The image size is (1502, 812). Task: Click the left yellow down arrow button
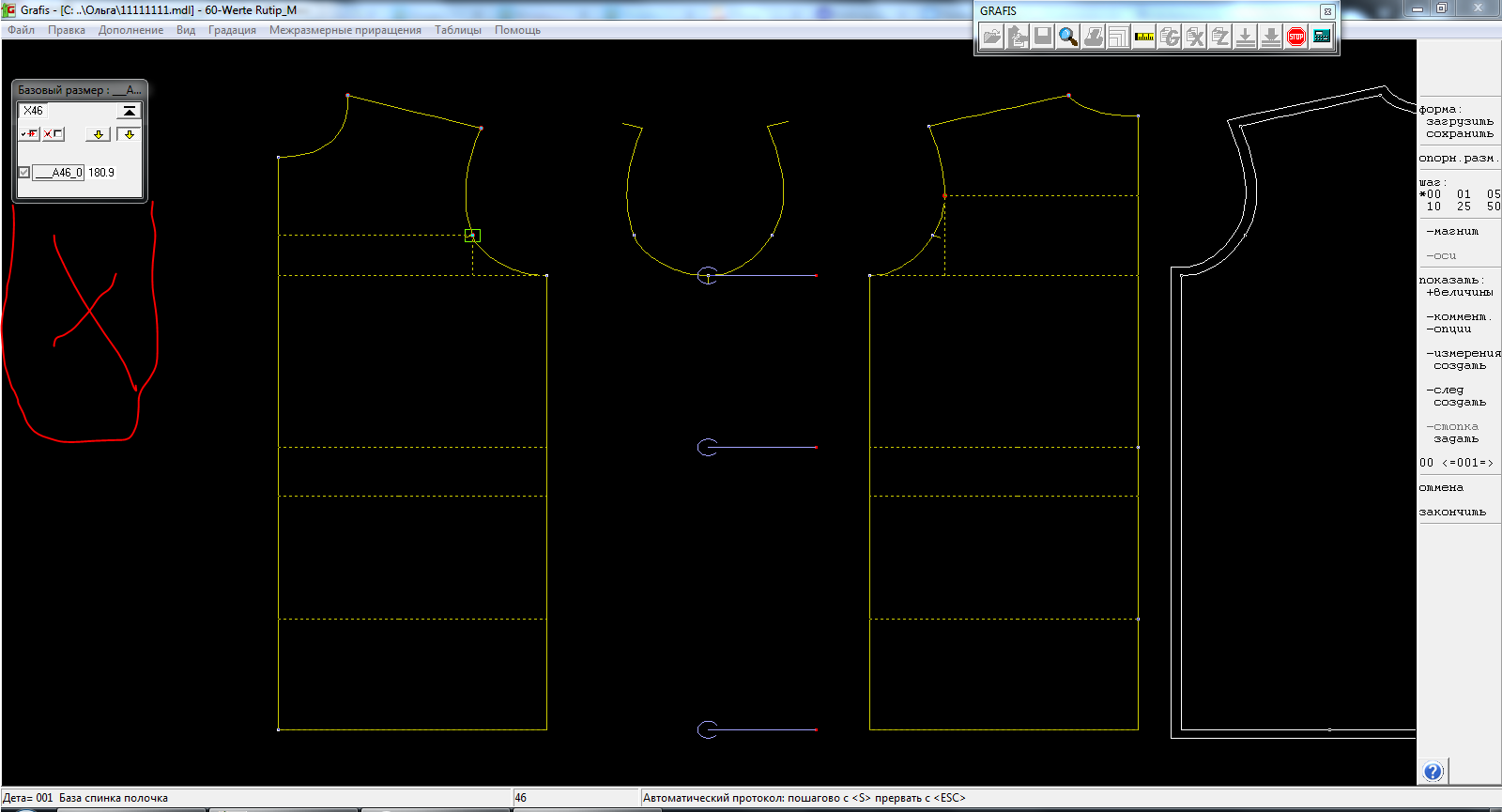point(98,134)
